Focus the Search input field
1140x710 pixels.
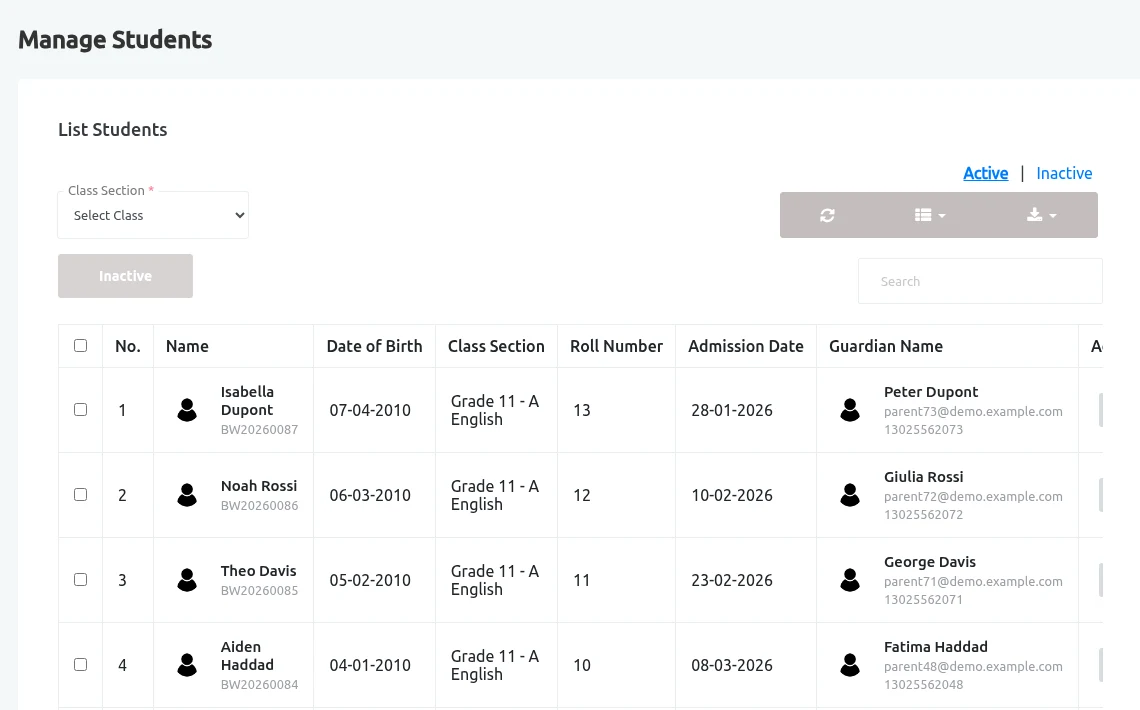coord(980,281)
